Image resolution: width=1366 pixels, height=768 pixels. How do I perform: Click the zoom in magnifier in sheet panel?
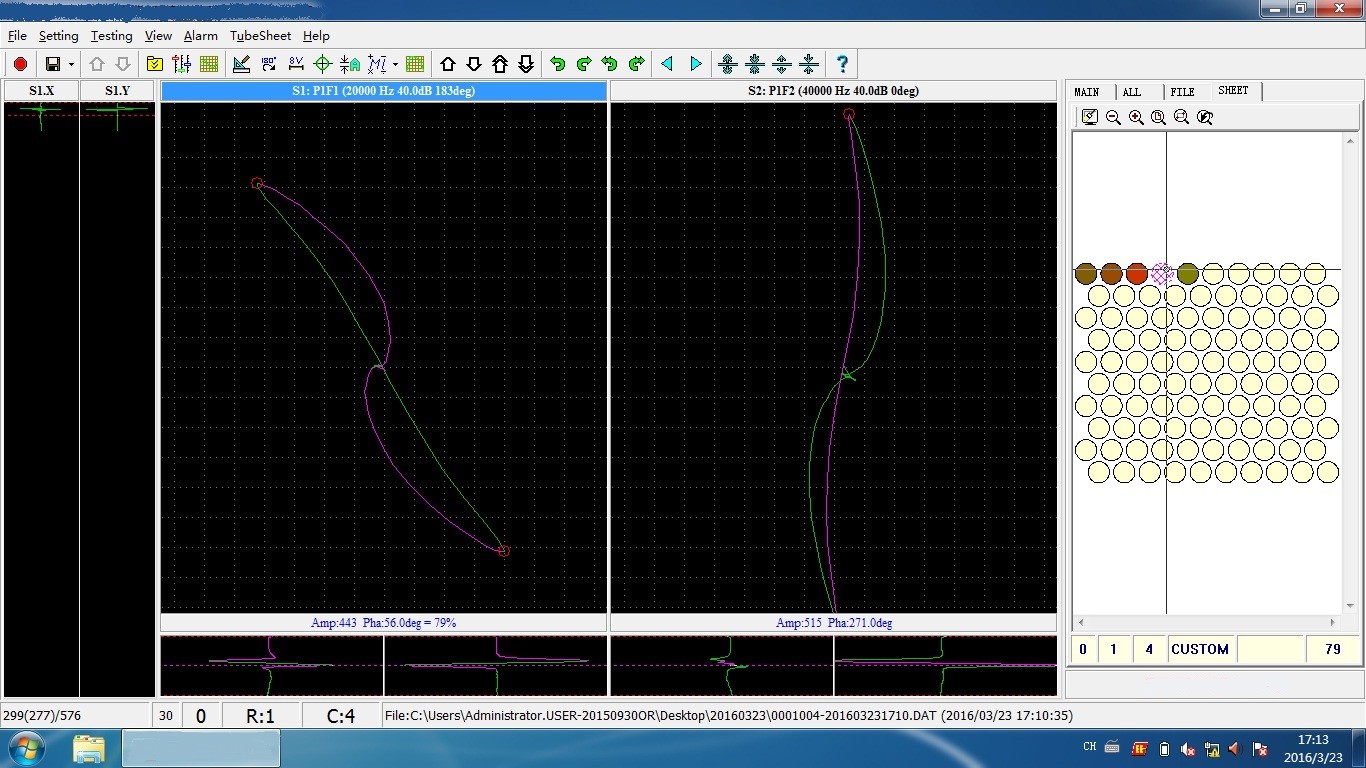point(1136,117)
